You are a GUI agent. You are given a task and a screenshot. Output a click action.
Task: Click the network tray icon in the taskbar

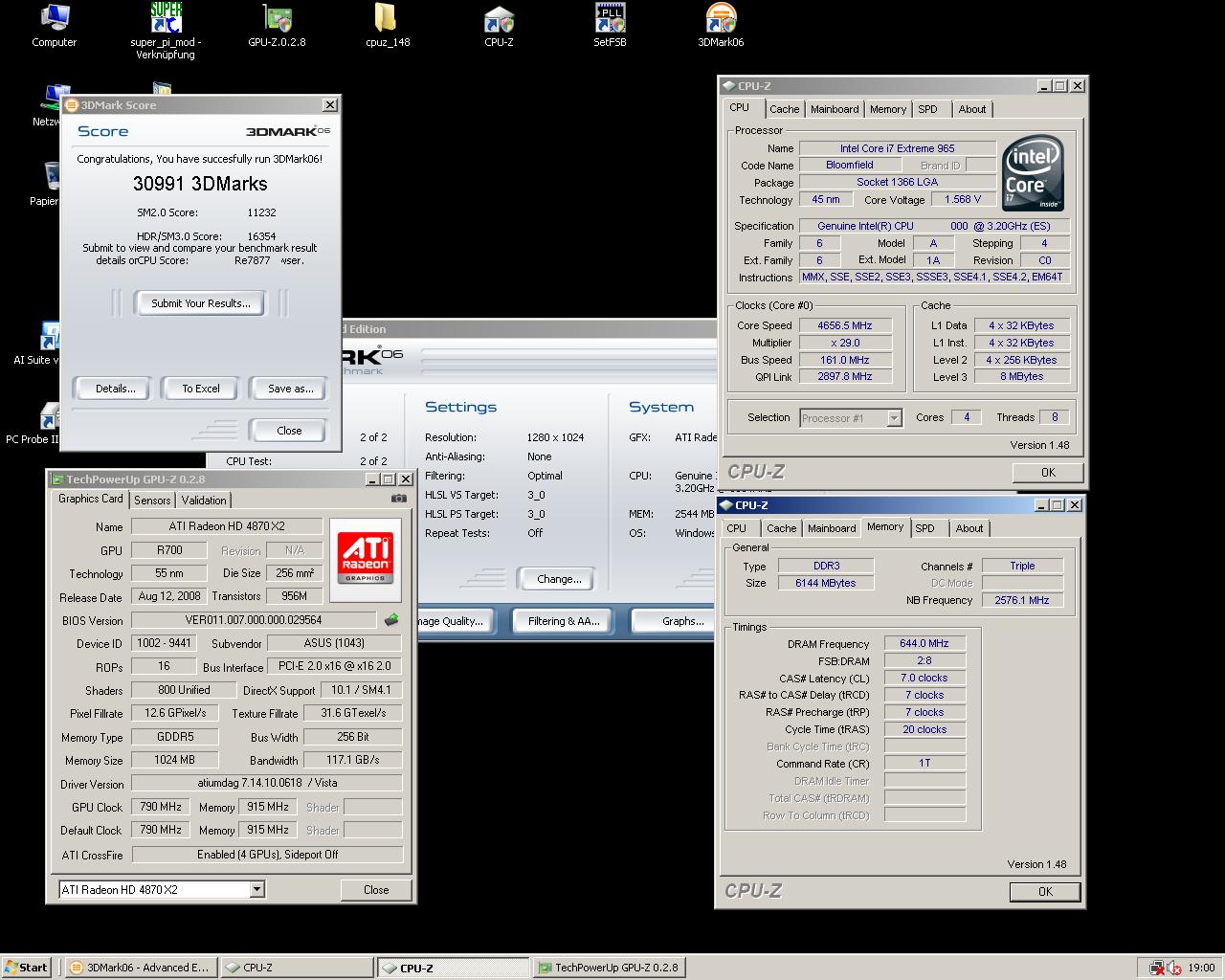1157,968
